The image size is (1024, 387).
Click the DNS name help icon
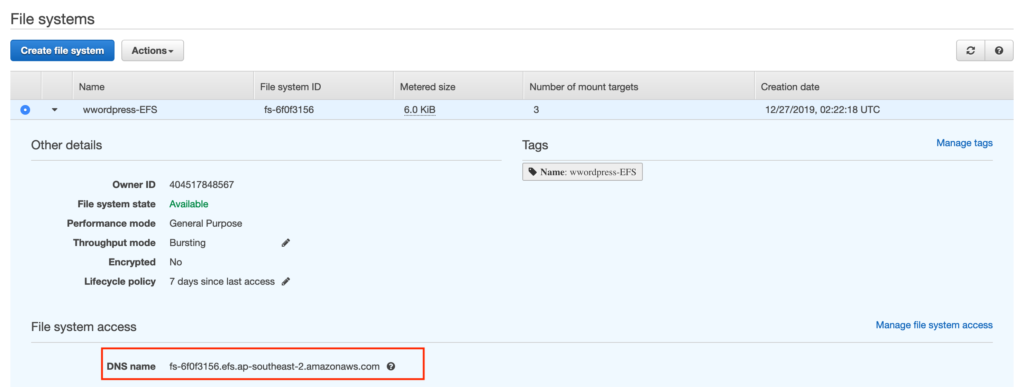(x=391, y=366)
